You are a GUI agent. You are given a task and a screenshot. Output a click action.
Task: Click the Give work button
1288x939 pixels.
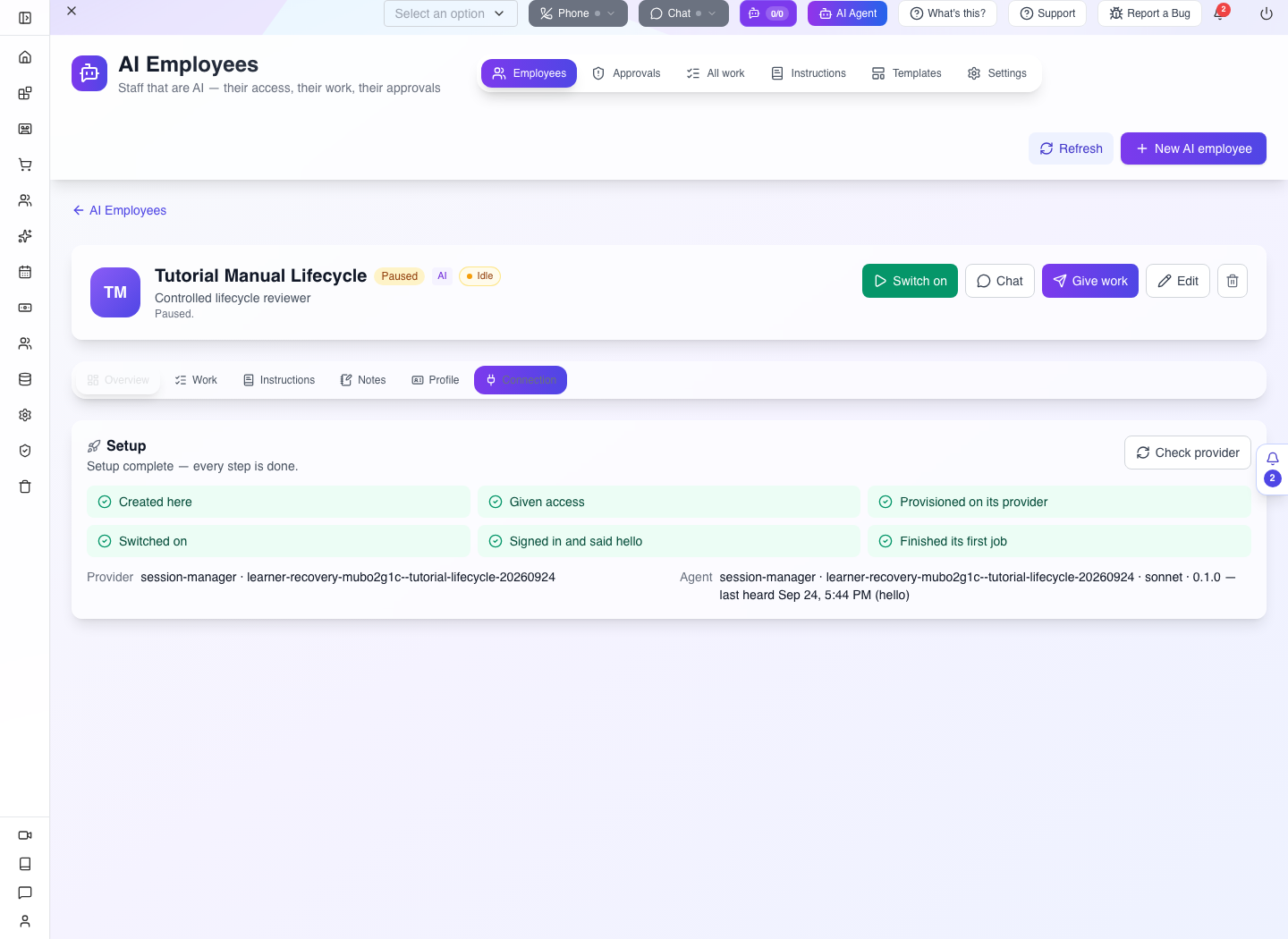[1089, 281]
